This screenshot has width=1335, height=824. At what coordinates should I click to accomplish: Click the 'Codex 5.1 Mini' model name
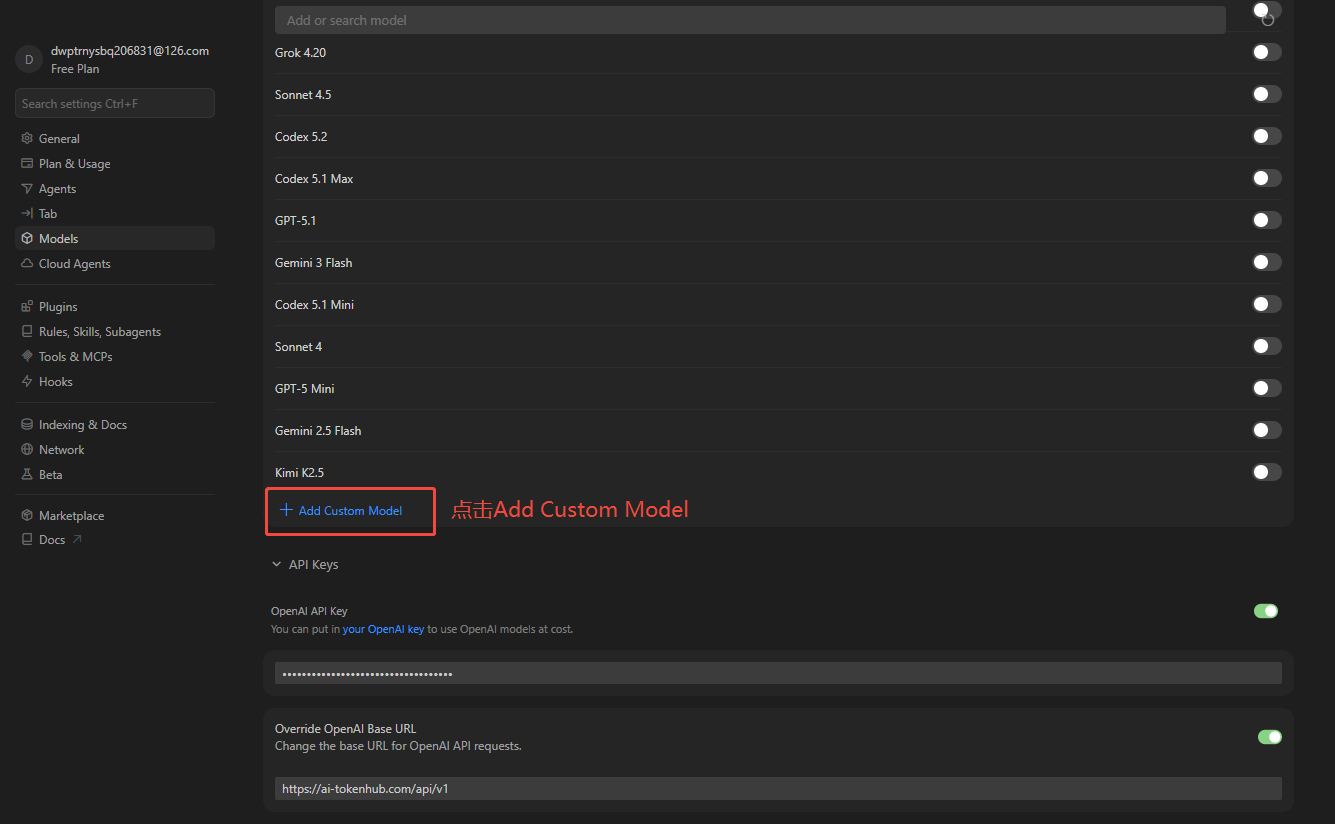314,305
